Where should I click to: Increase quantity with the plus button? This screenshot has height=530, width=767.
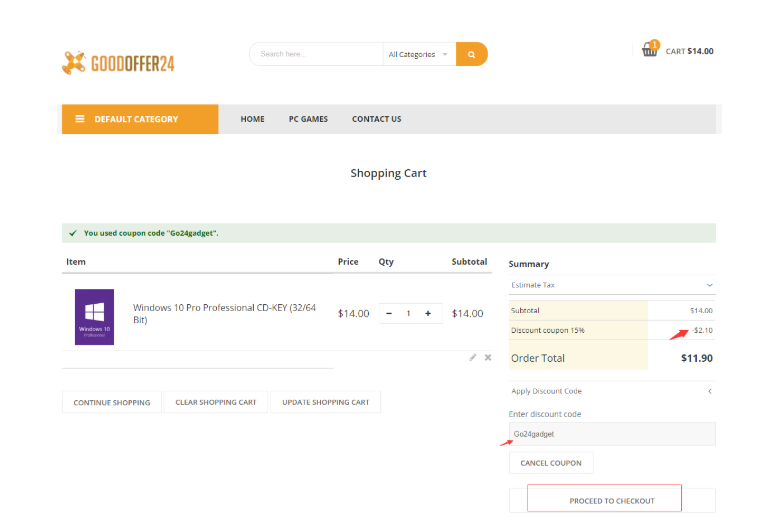coord(428,313)
